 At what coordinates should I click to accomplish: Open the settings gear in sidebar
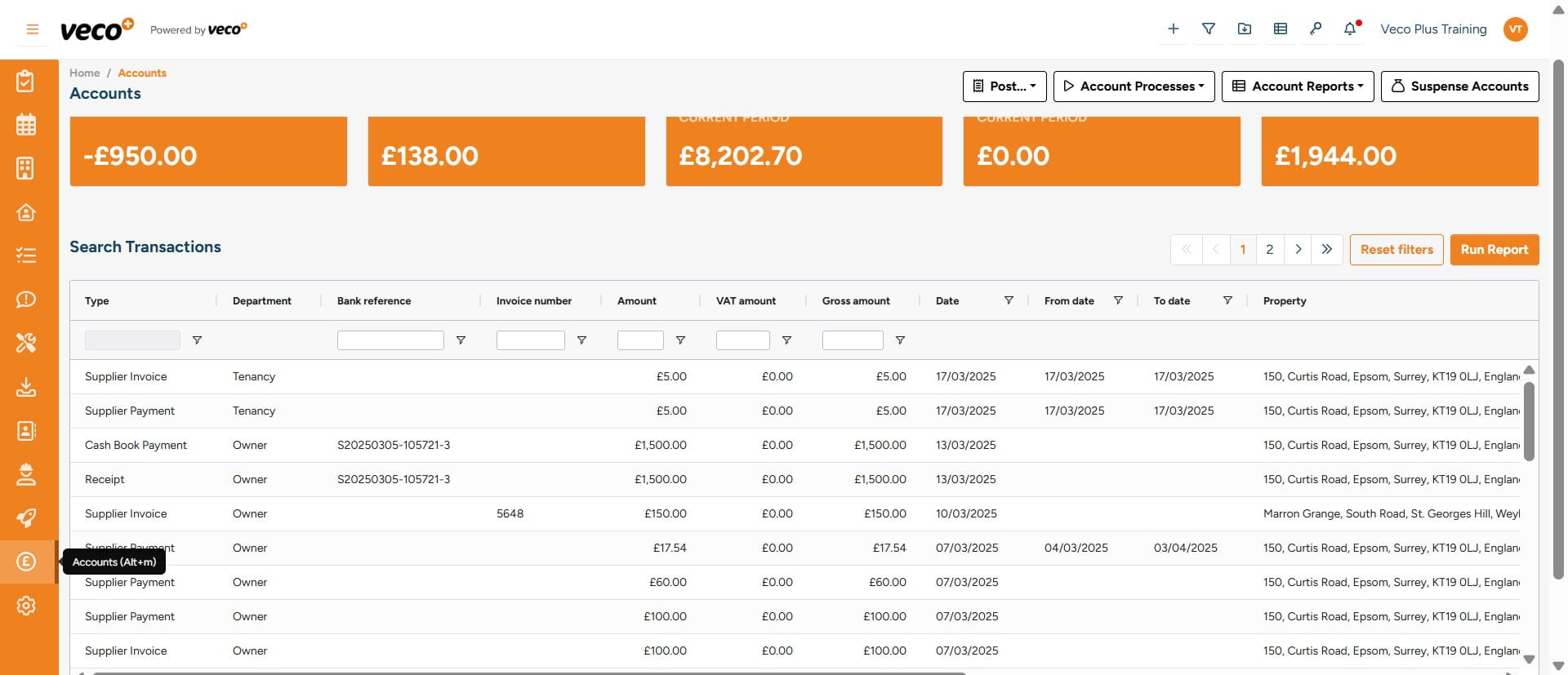(26, 606)
